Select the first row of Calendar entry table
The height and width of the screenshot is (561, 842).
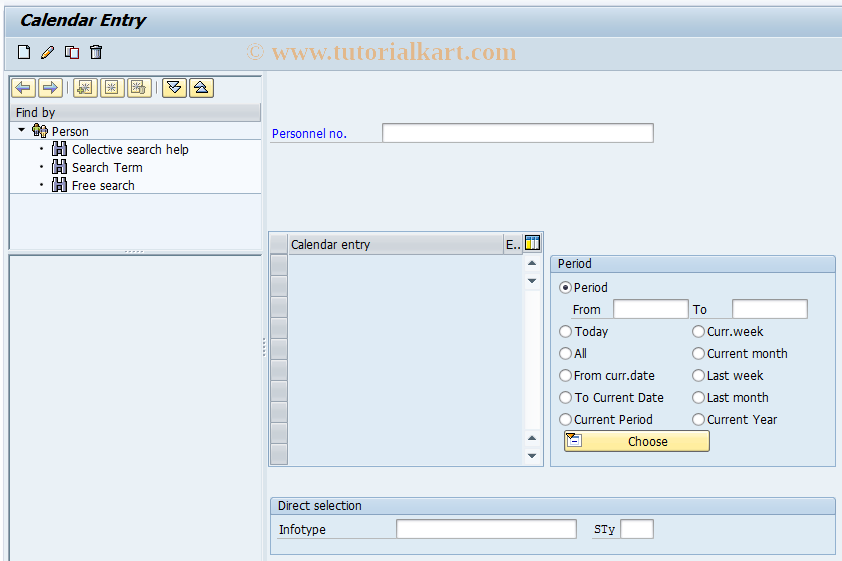[x=279, y=265]
